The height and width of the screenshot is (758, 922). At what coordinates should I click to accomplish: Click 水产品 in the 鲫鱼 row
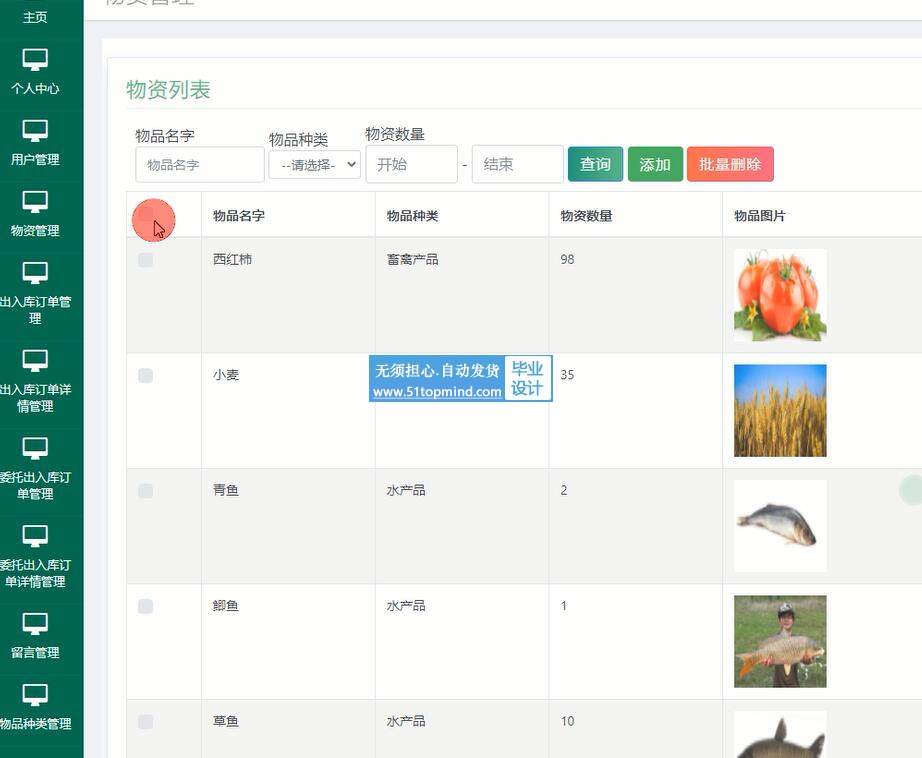click(x=406, y=606)
